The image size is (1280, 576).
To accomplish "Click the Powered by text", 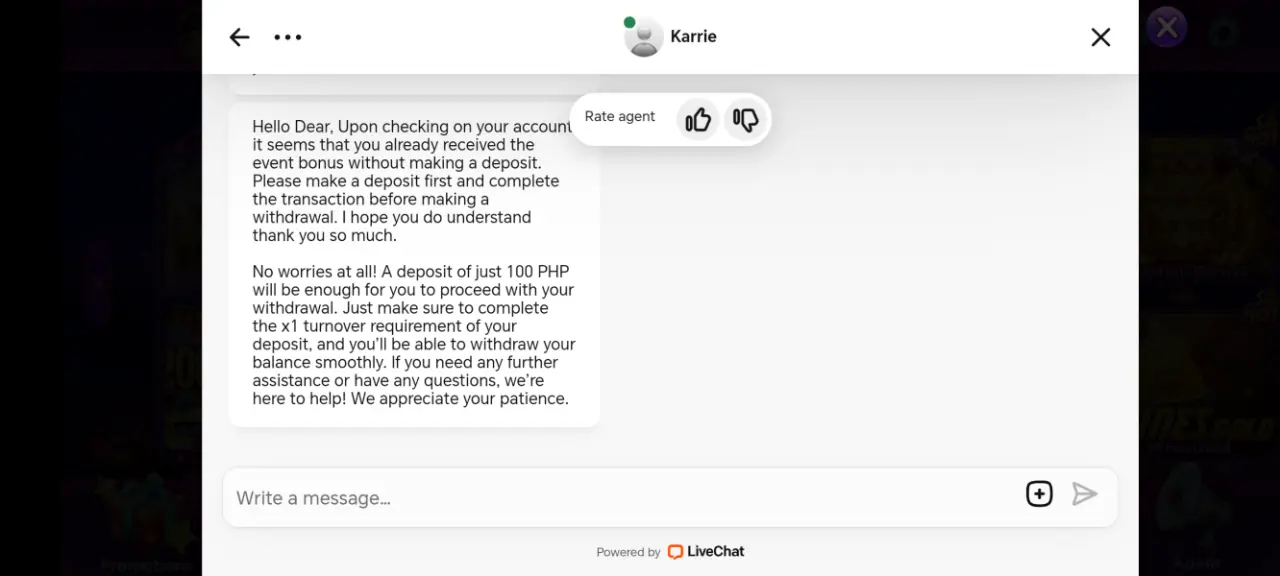I will tap(628, 552).
